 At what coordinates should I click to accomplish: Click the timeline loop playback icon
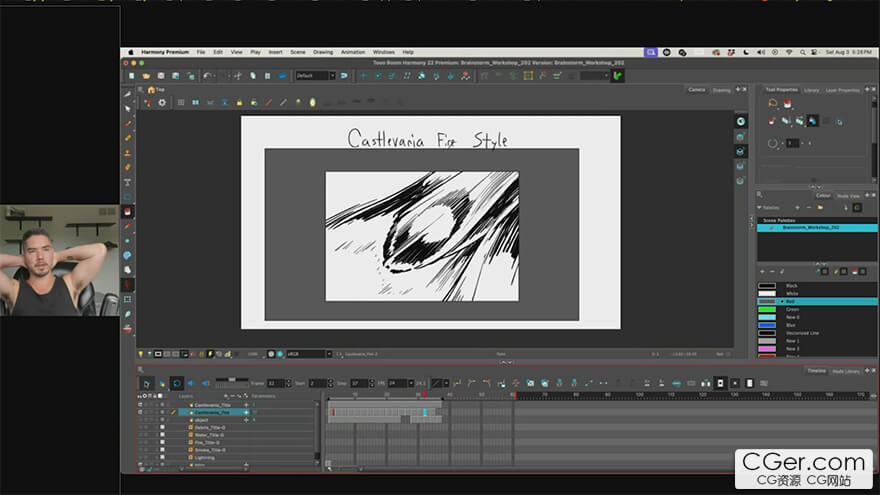click(177, 383)
